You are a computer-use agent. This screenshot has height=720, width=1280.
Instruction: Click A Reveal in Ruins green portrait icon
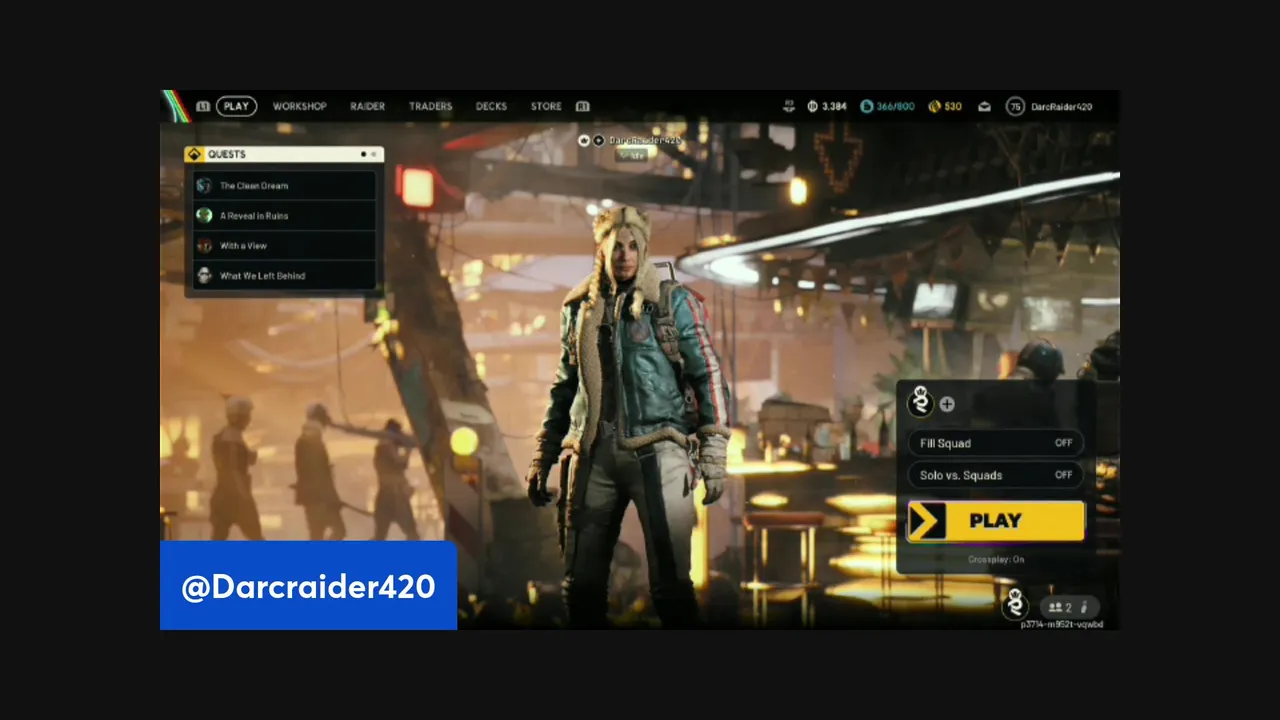pos(204,215)
